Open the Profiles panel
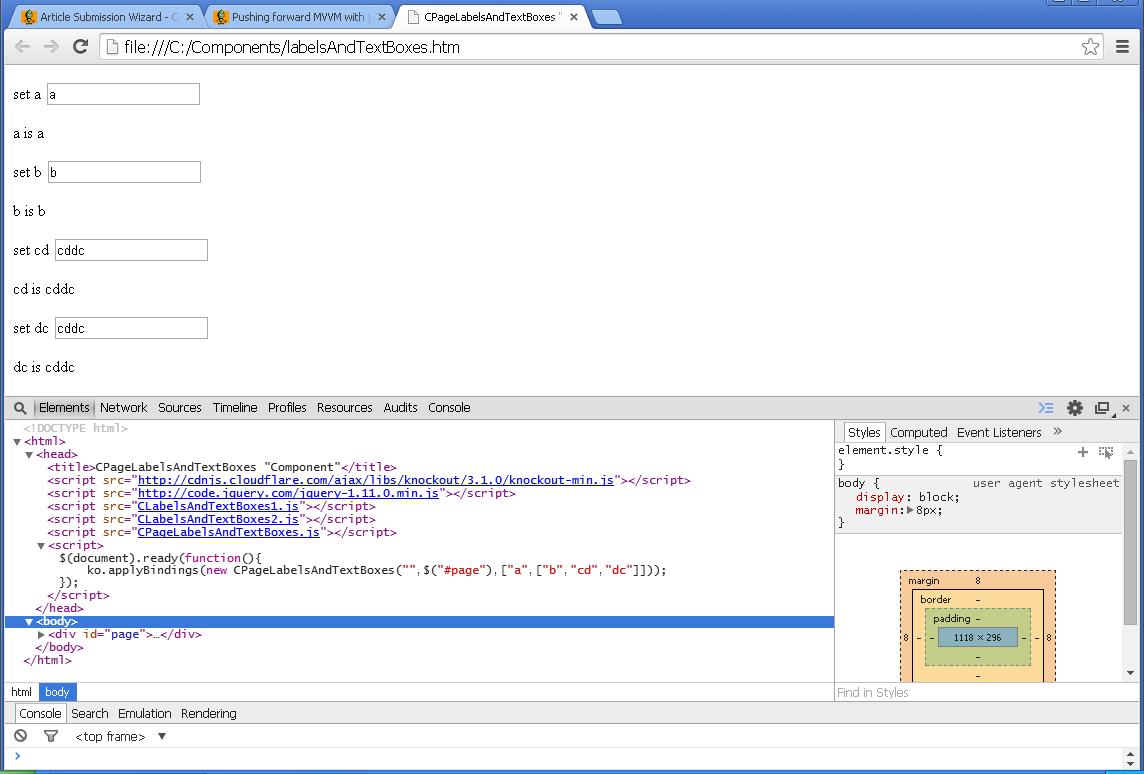This screenshot has height=774, width=1144. [287, 408]
